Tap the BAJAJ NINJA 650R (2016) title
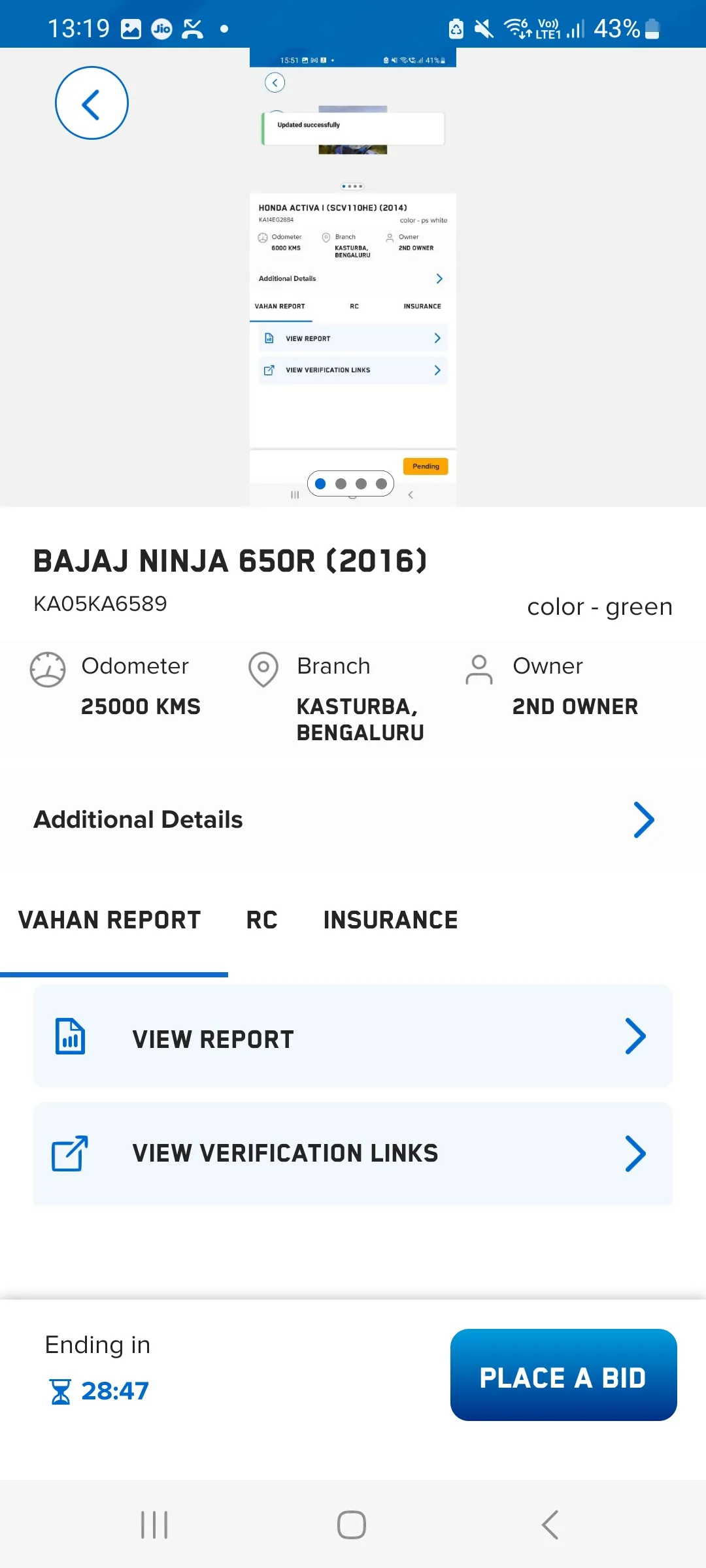This screenshot has height=1568, width=706. click(x=230, y=561)
